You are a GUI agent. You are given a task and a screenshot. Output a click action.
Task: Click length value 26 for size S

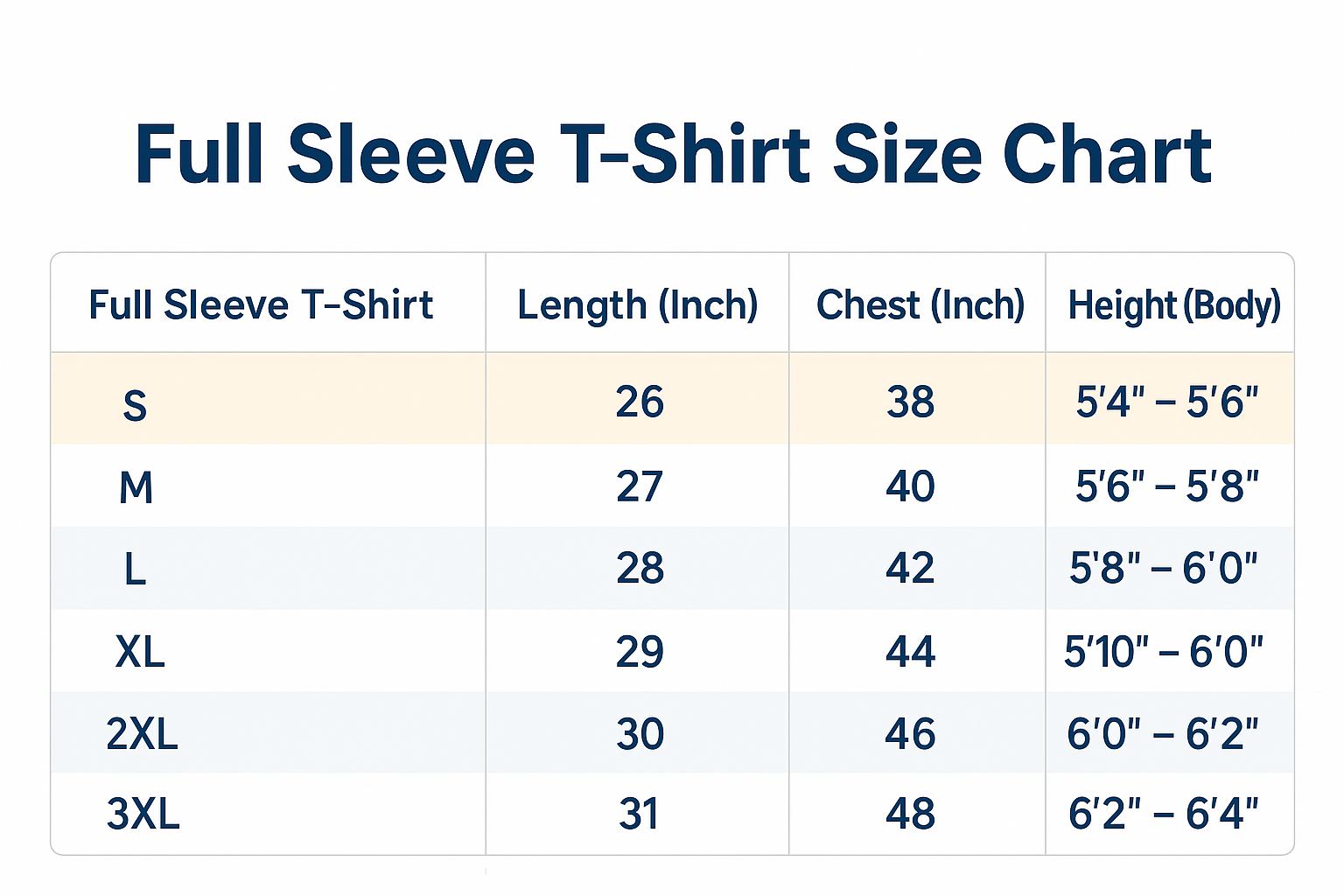[x=640, y=402]
